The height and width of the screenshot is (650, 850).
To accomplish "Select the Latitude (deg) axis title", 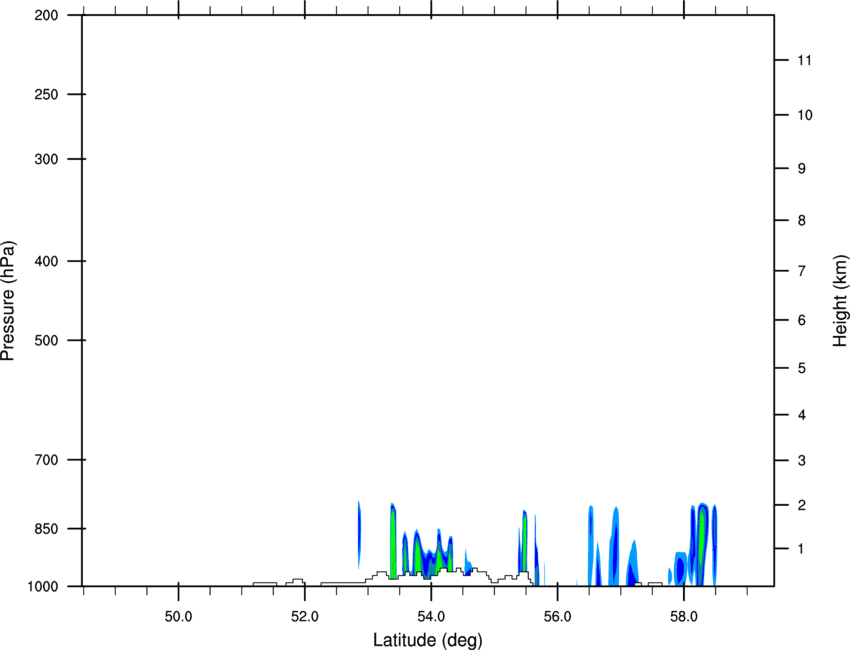I will (x=428, y=639).
